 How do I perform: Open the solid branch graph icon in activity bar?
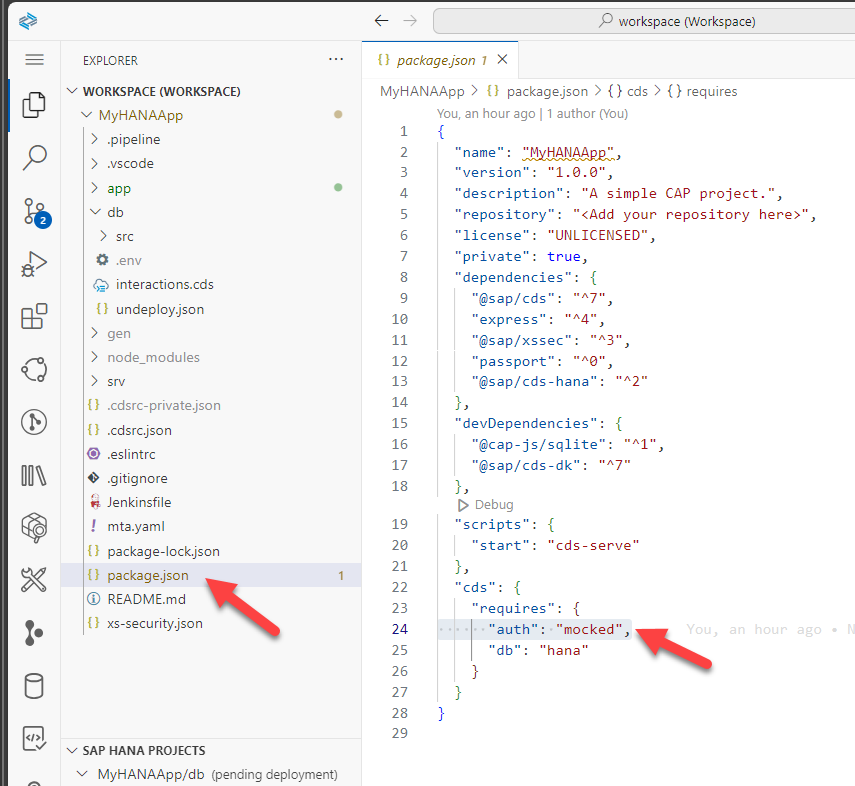click(34, 633)
